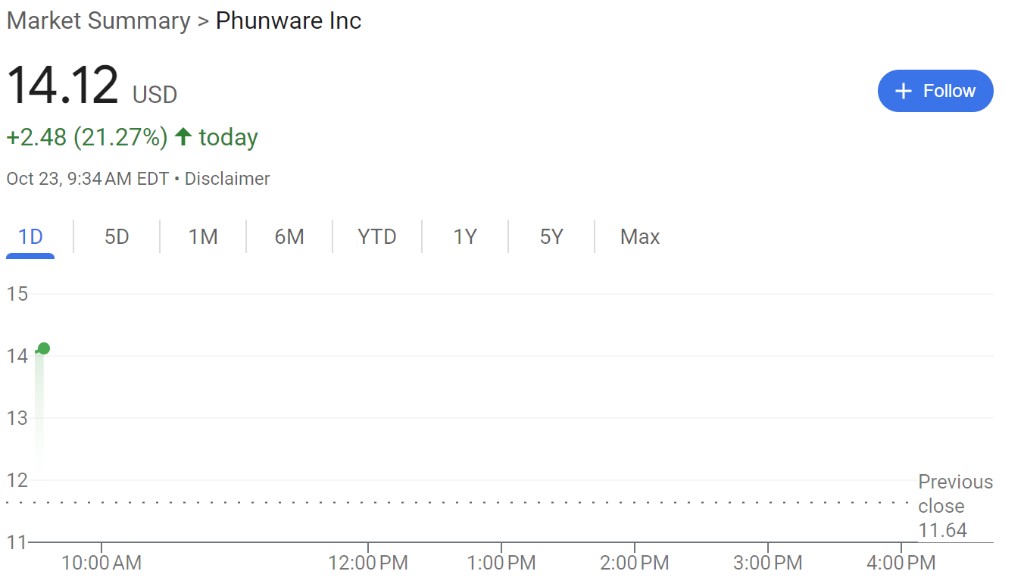Click the green up arrow icon

183,137
